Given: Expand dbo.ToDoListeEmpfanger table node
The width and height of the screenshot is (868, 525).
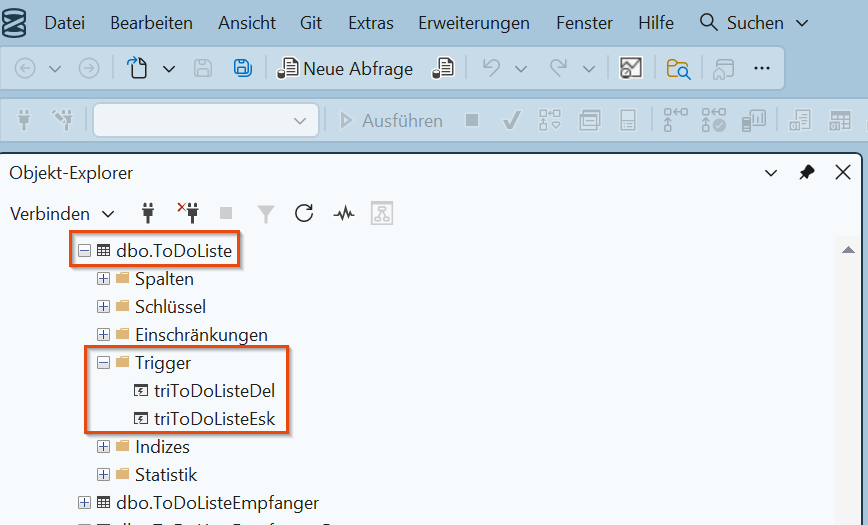Looking at the screenshot, I should point(84,503).
